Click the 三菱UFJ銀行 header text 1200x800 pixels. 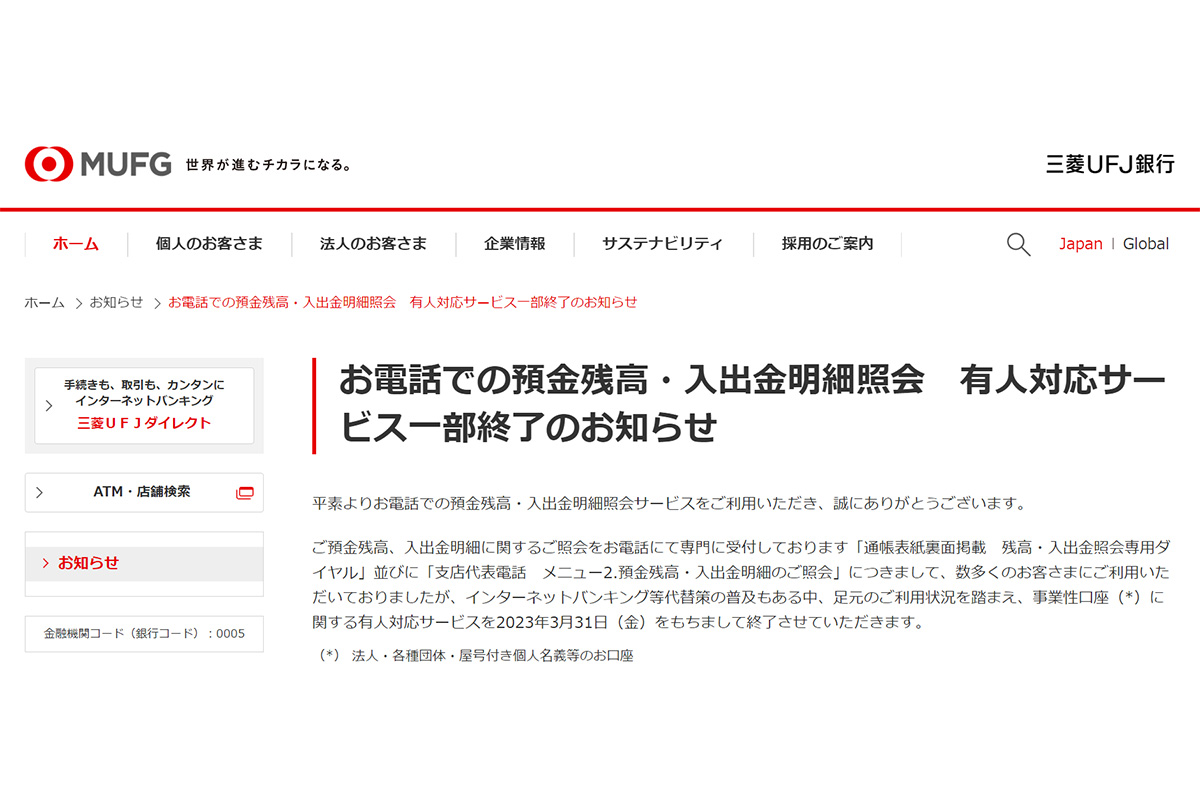point(1109,163)
